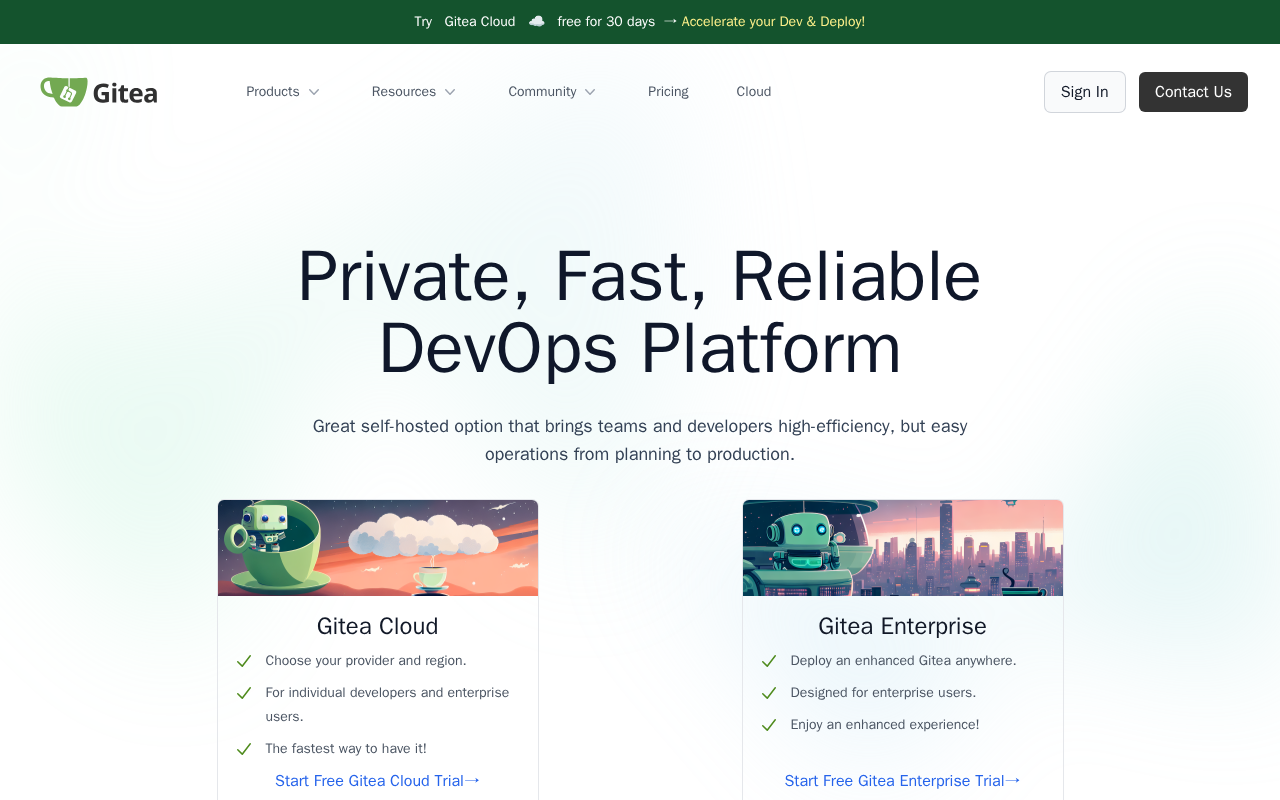Open the Products menu
Screen dimensions: 1280x800
[283, 92]
